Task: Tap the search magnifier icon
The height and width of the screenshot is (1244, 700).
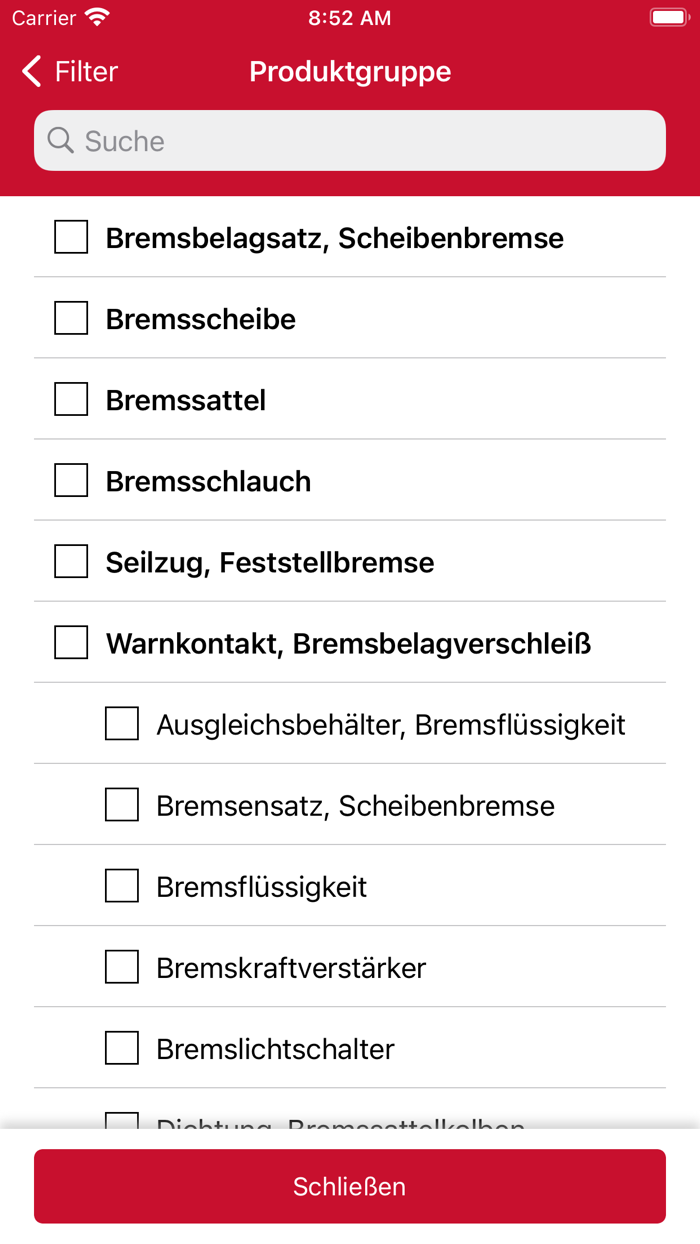Action: [60, 140]
